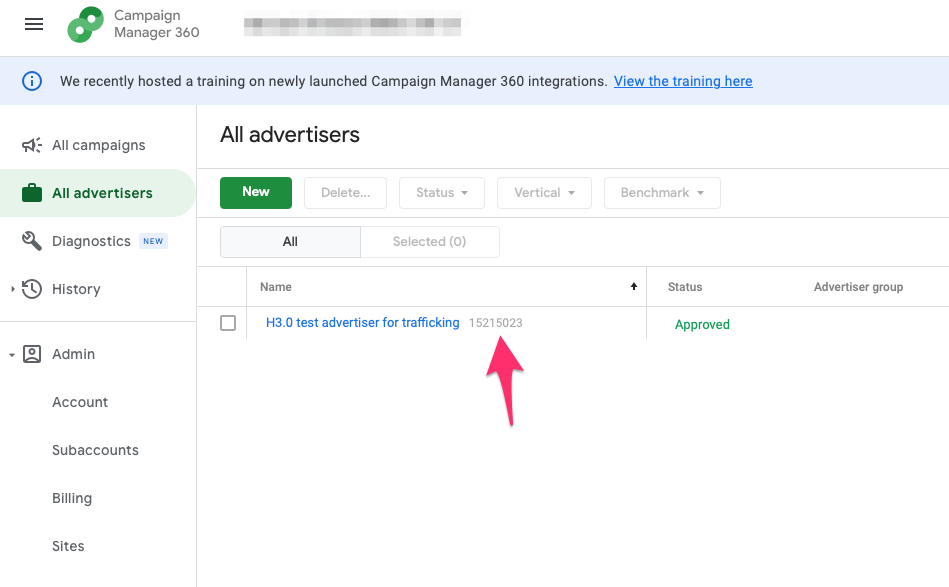
Task: Open the Vertical dropdown filter
Action: pyautogui.click(x=544, y=193)
